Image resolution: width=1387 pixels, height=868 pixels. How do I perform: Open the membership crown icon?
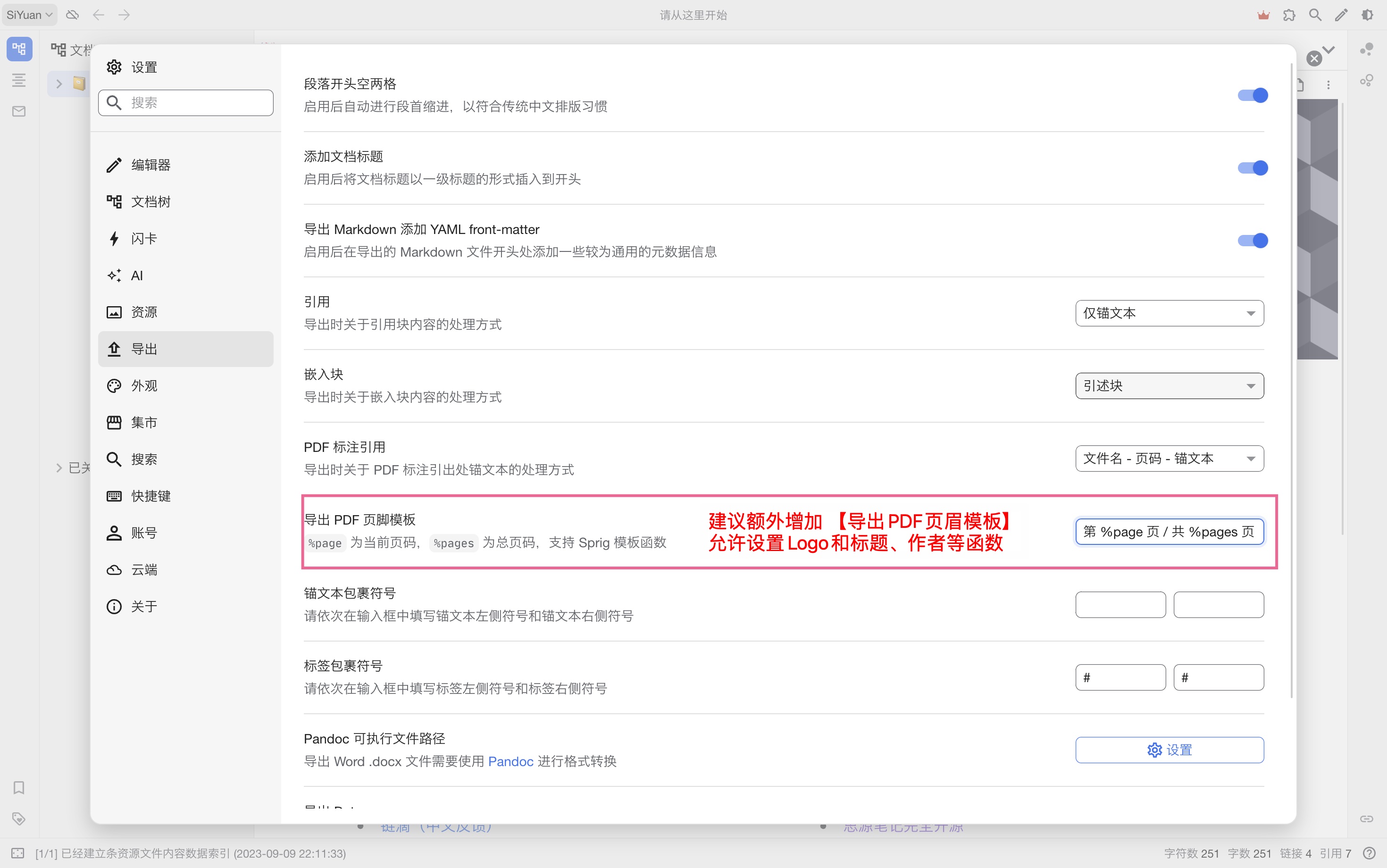(x=1262, y=15)
